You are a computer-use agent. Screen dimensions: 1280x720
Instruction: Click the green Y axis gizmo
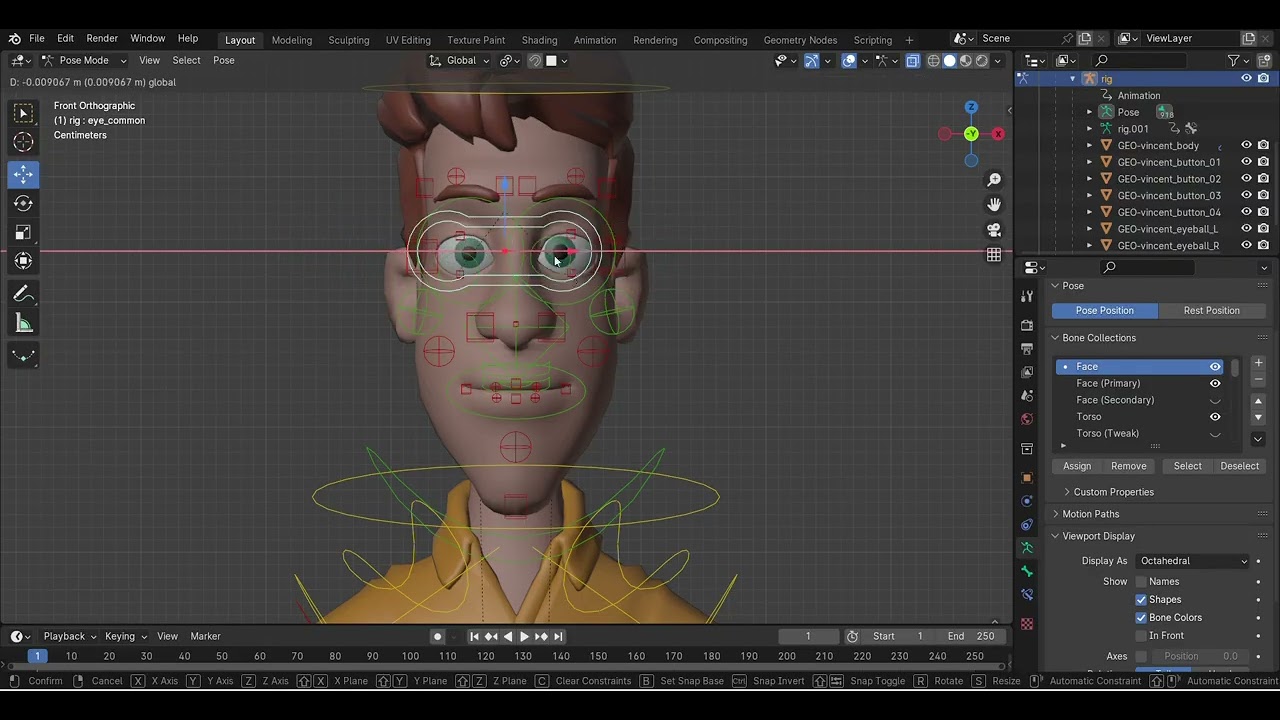pos(971,134)
